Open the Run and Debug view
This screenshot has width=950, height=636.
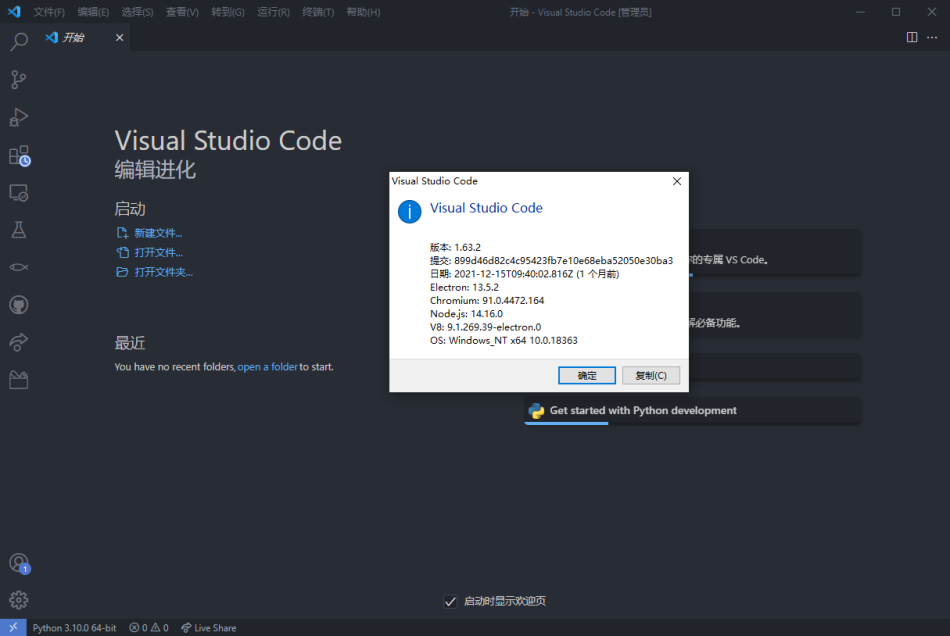[19, 117]
